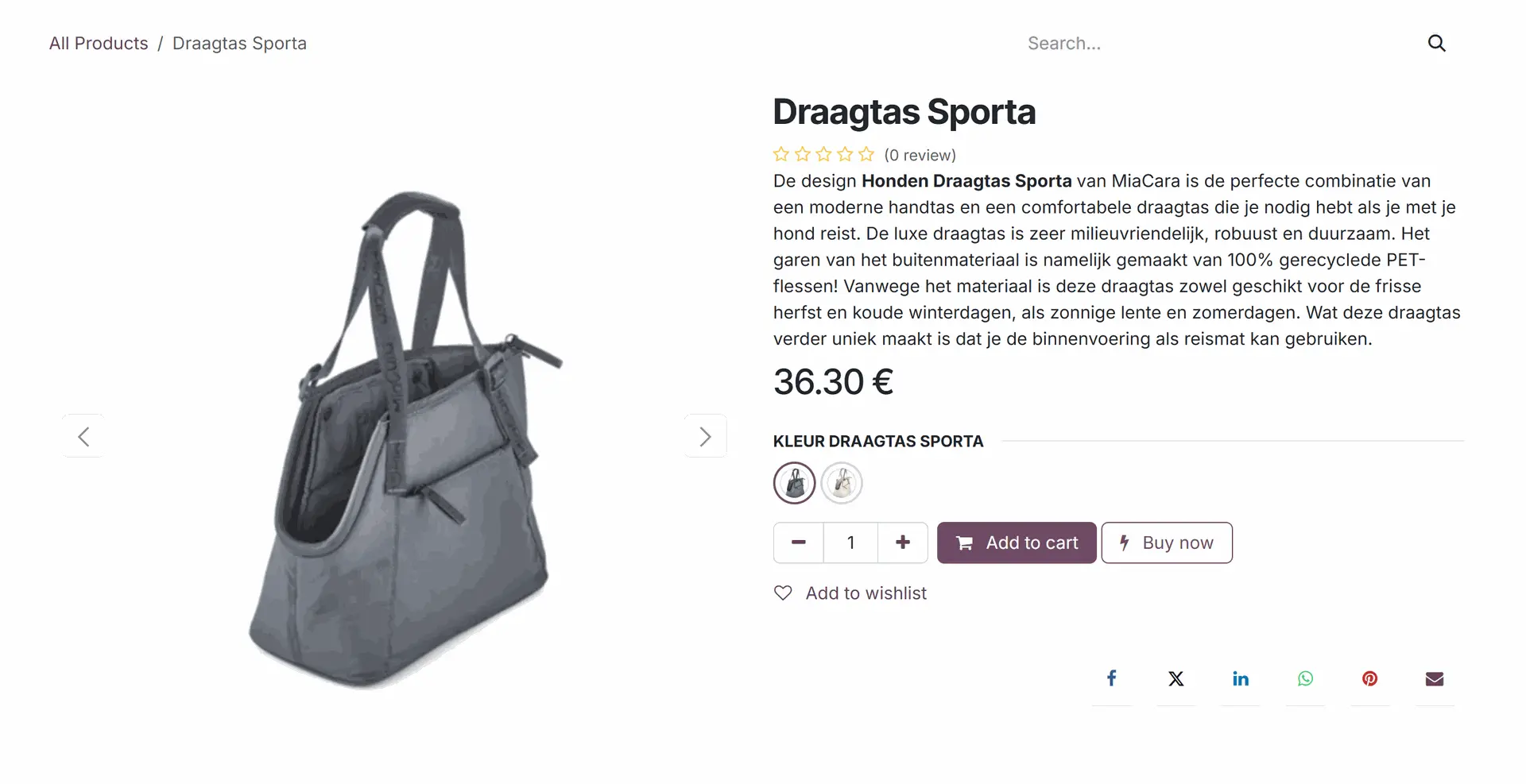Click the wishlist heart icon
This screenshot has width=1526, height=784.
[x=783, y=593]
